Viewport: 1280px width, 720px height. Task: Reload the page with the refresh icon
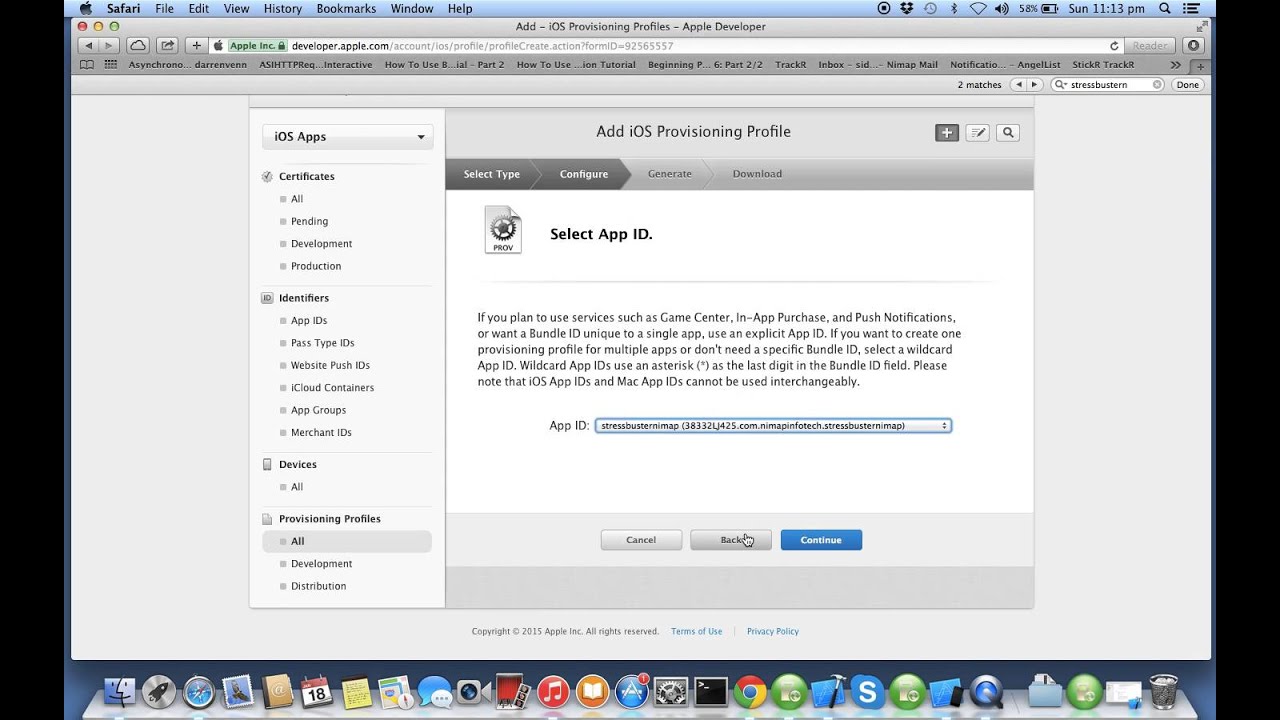pyautogui.click(x=1114, y=46)
